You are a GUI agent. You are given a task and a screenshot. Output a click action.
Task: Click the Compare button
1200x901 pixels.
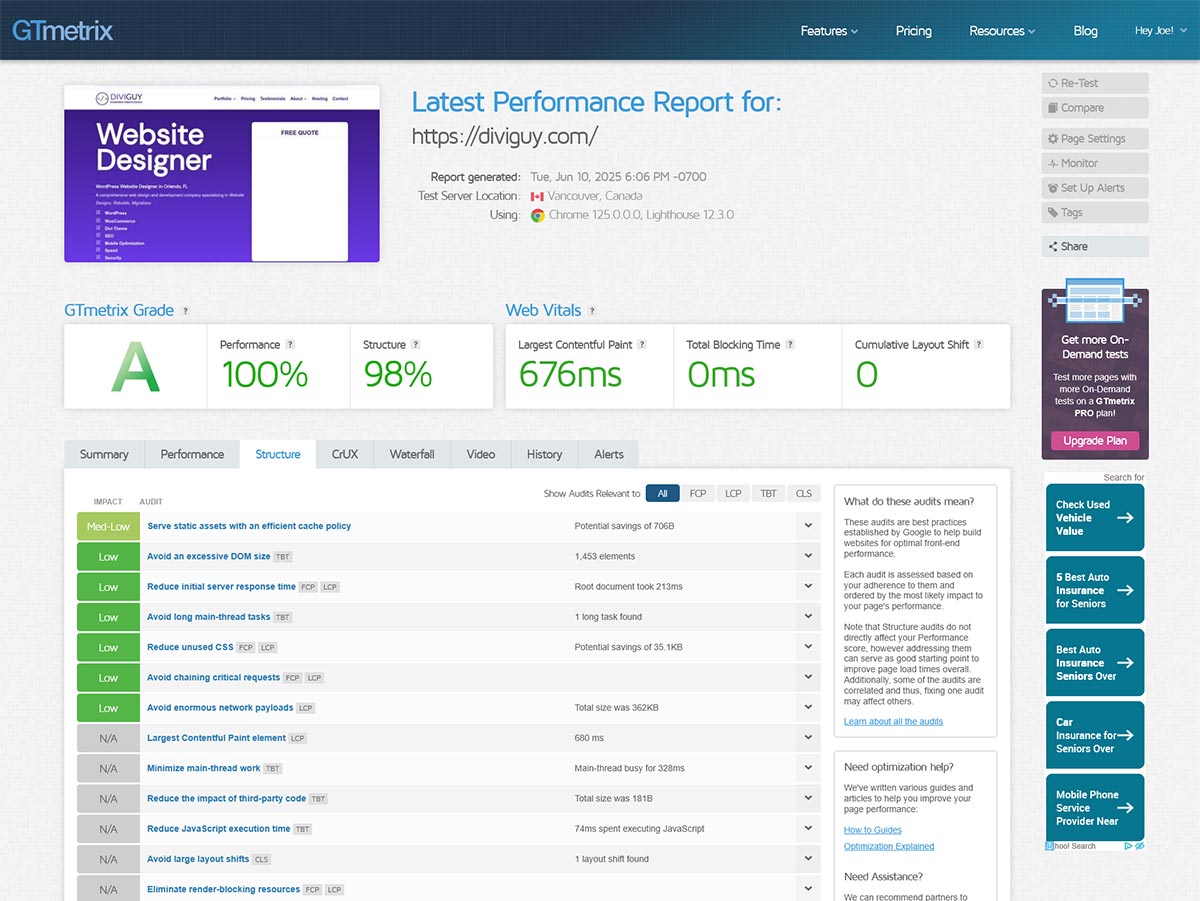click(x=1095, y=108)
